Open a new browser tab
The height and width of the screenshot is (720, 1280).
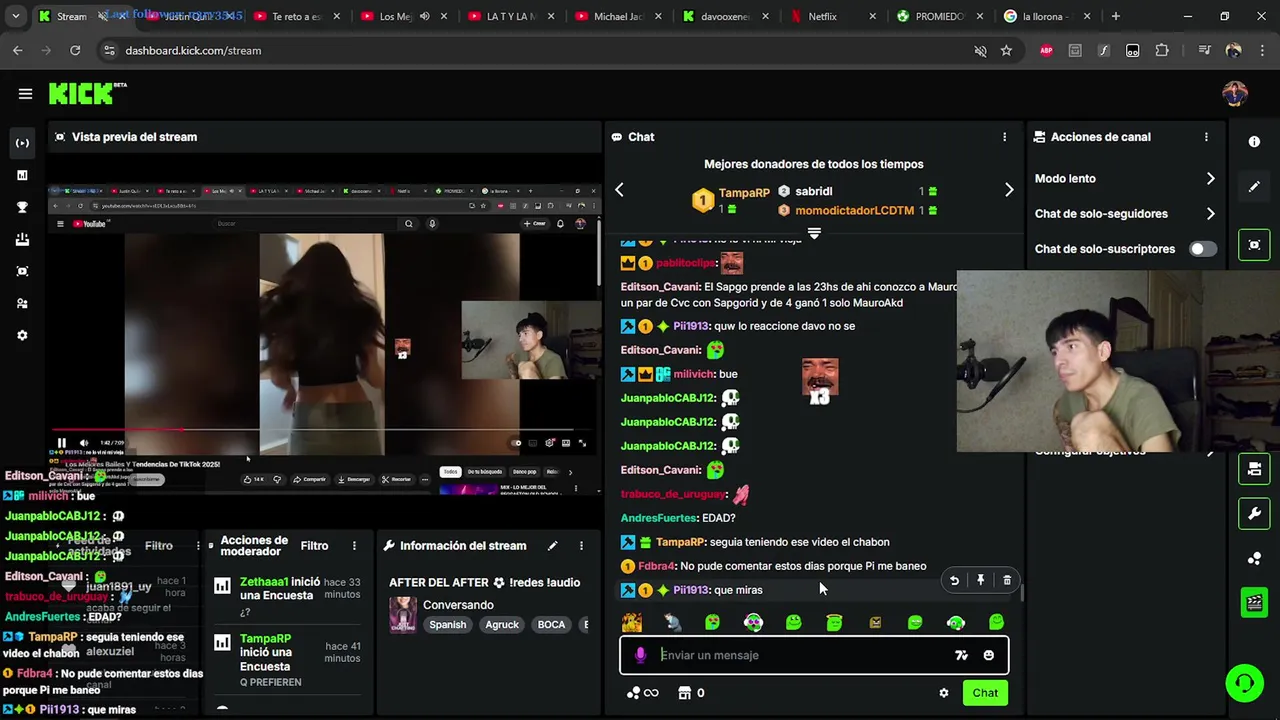1115,17
